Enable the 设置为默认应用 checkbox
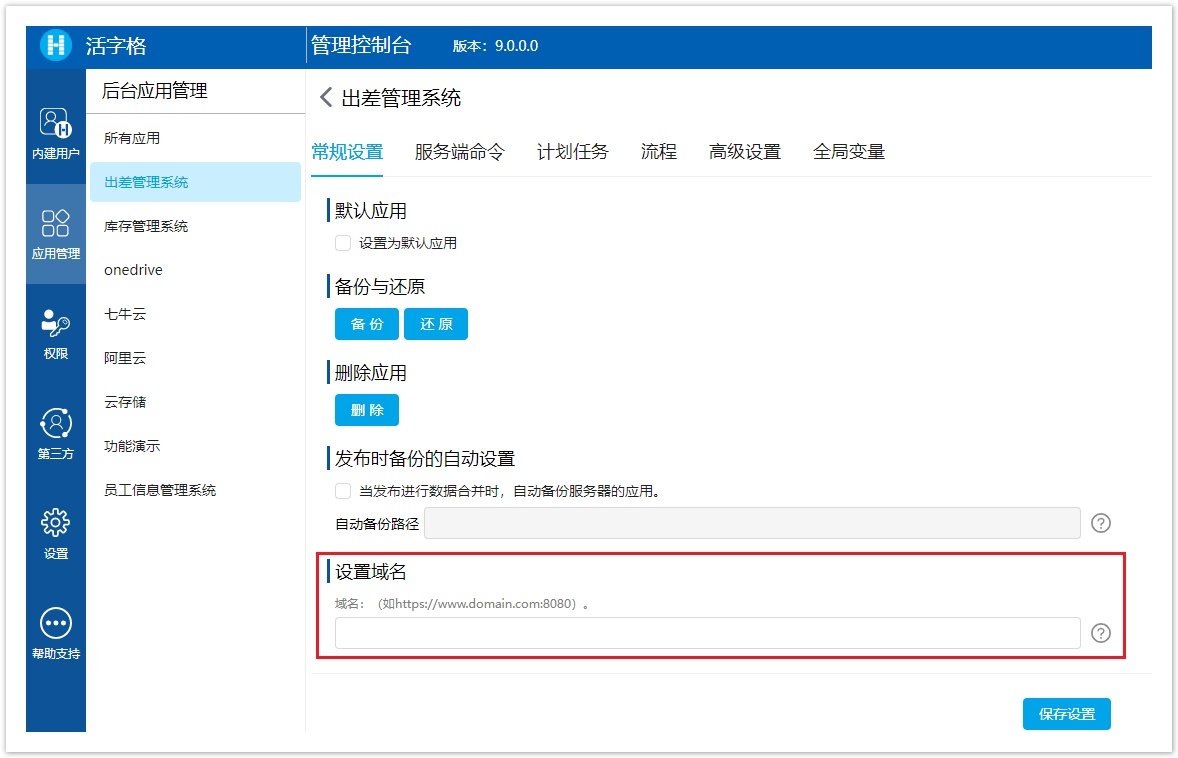The image size is (1178, 758). click(x=343, y=243)
